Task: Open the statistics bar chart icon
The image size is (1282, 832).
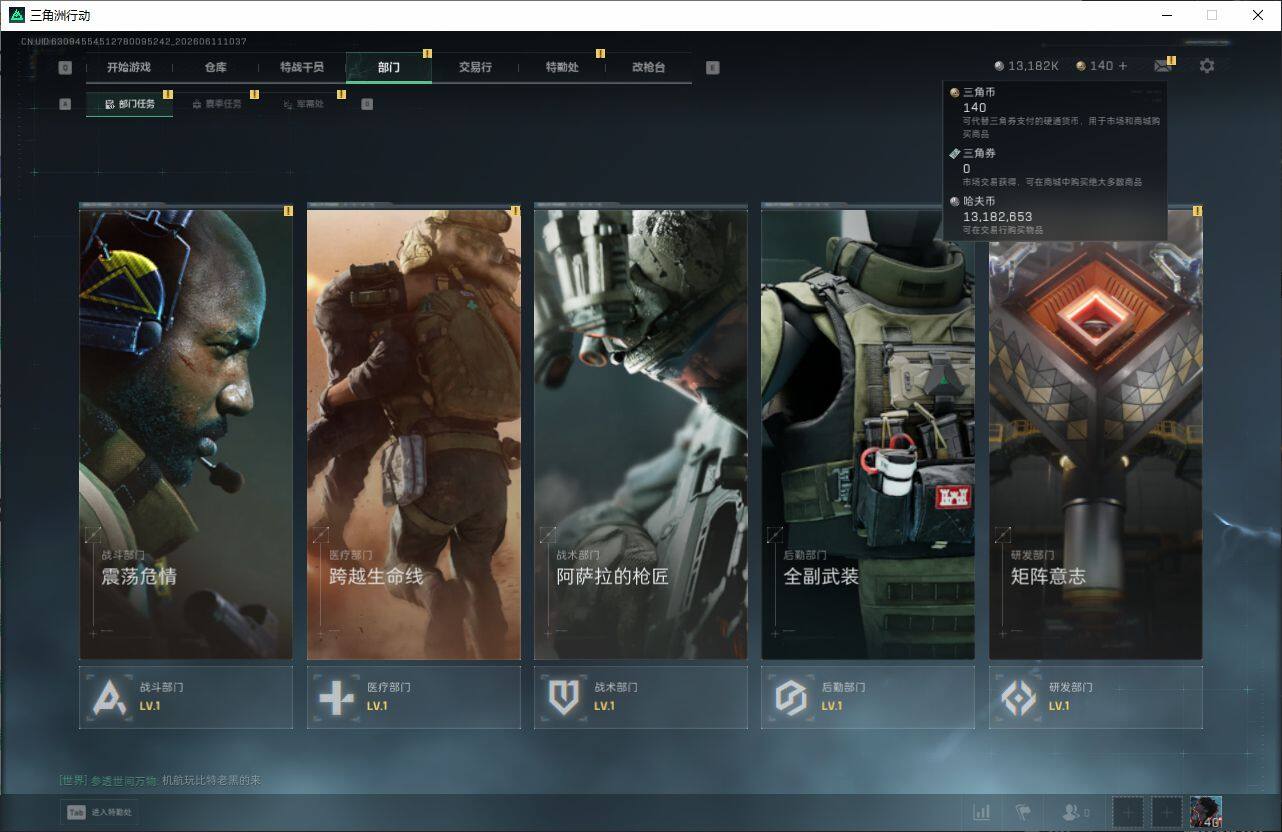Action: click(982, 812)
